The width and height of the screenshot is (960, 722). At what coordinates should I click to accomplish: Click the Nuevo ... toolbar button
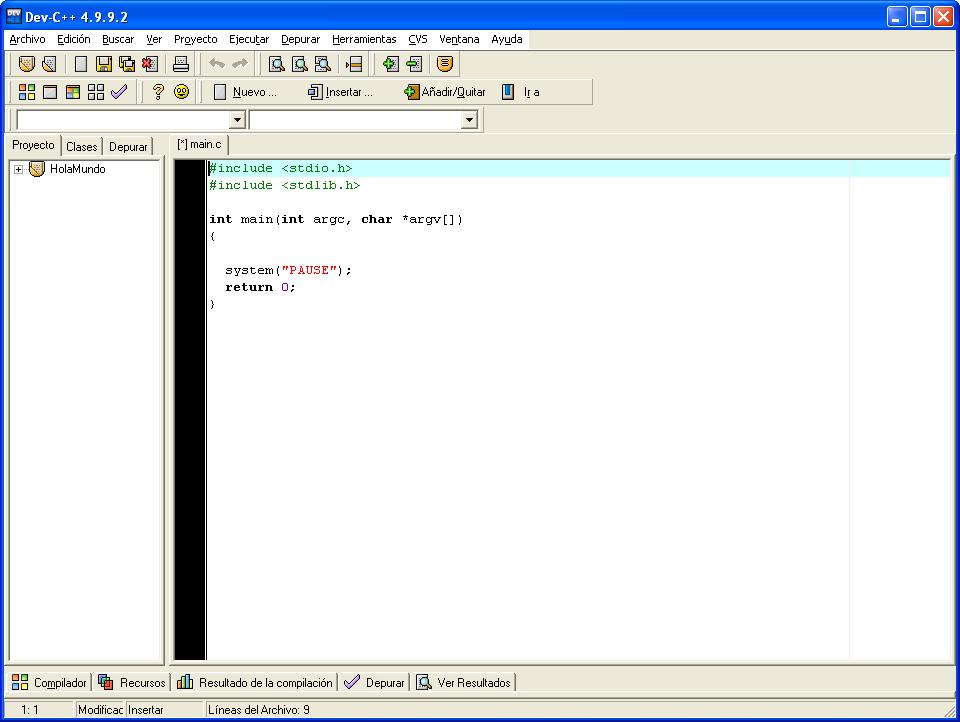[x=245, y=92]
